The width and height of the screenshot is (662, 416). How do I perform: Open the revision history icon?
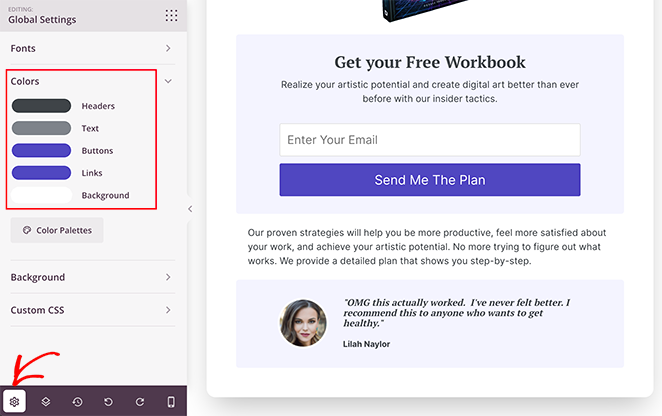[x=77, y=401]
